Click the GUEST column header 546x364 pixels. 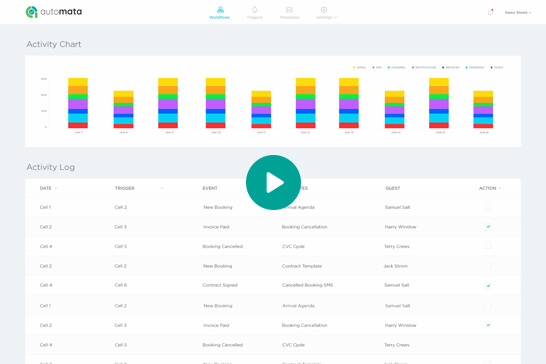click(392, 188)
